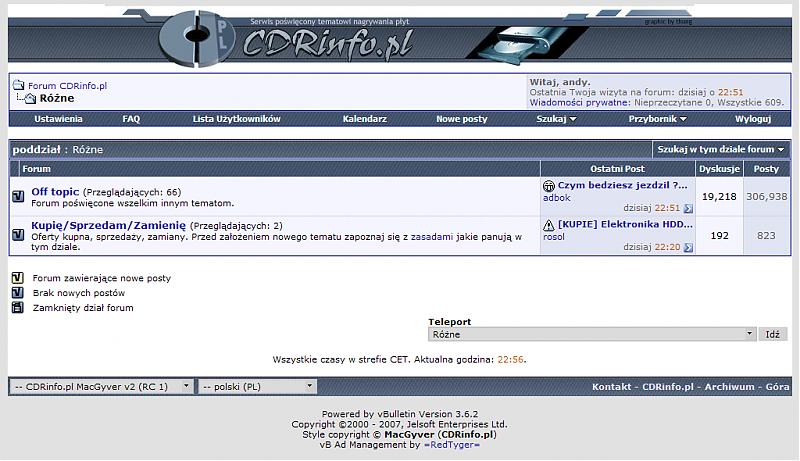Click the CDRinfo.pl logo banner
This screenshot has width=800, height=461.
click(399, 37)
